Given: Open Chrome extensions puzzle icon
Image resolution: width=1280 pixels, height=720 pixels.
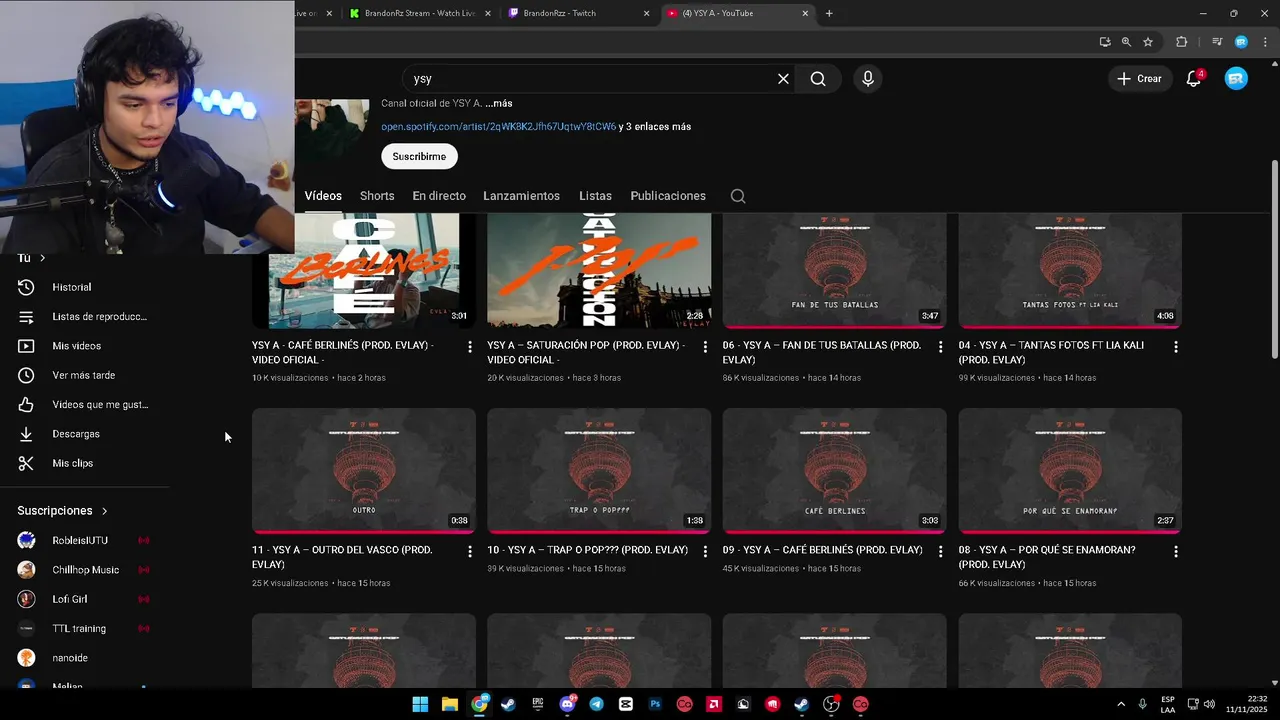Looking at the screenshot, I should click(x=1181, y=42).
